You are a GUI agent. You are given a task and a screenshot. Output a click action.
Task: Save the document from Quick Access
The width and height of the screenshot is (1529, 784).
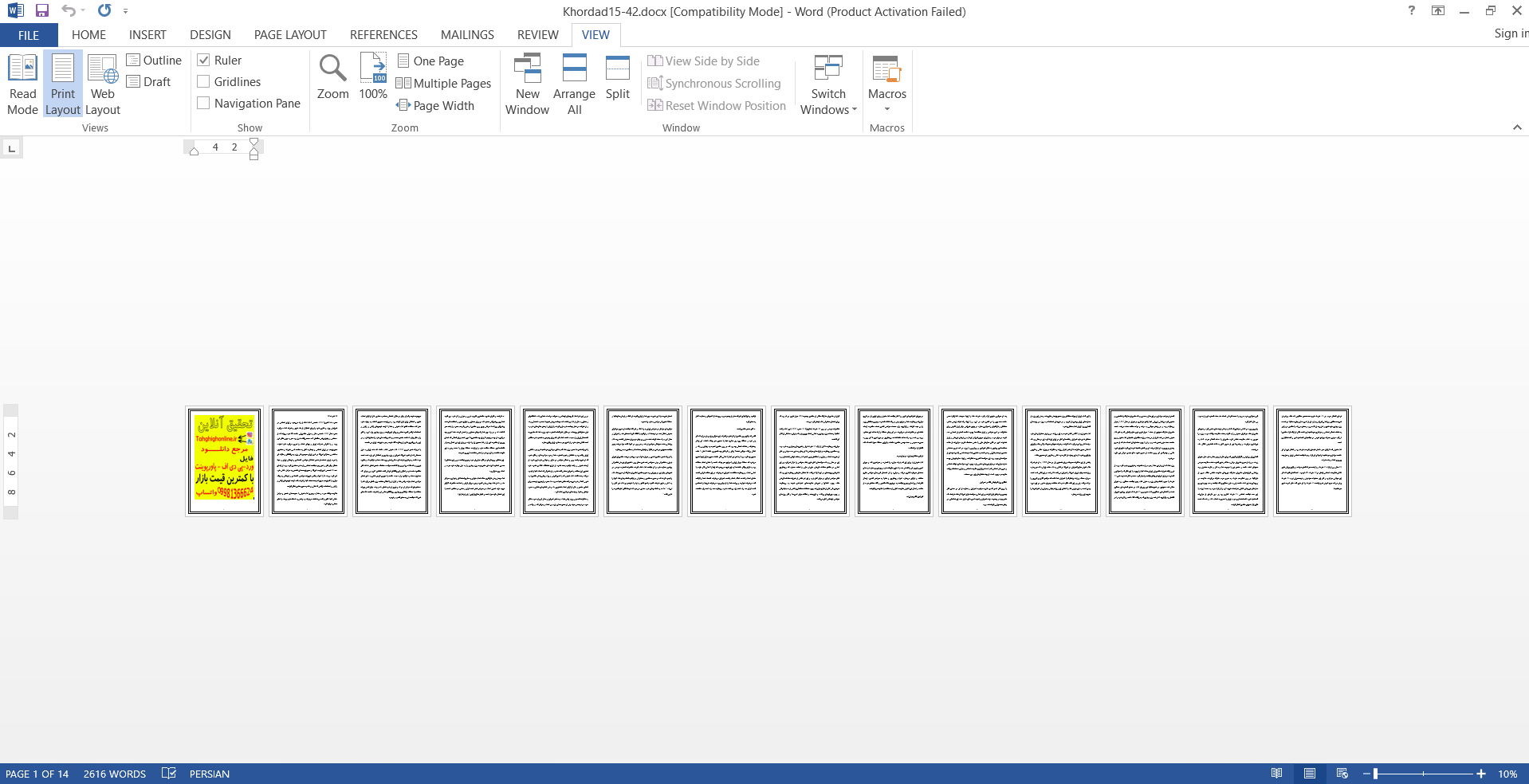click(x=42, y=11)
